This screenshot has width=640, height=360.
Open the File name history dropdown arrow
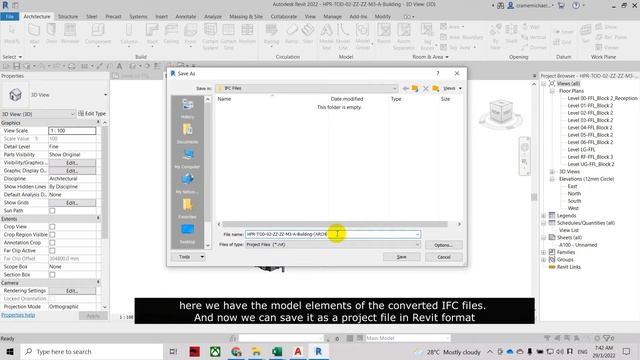[417, 234]
